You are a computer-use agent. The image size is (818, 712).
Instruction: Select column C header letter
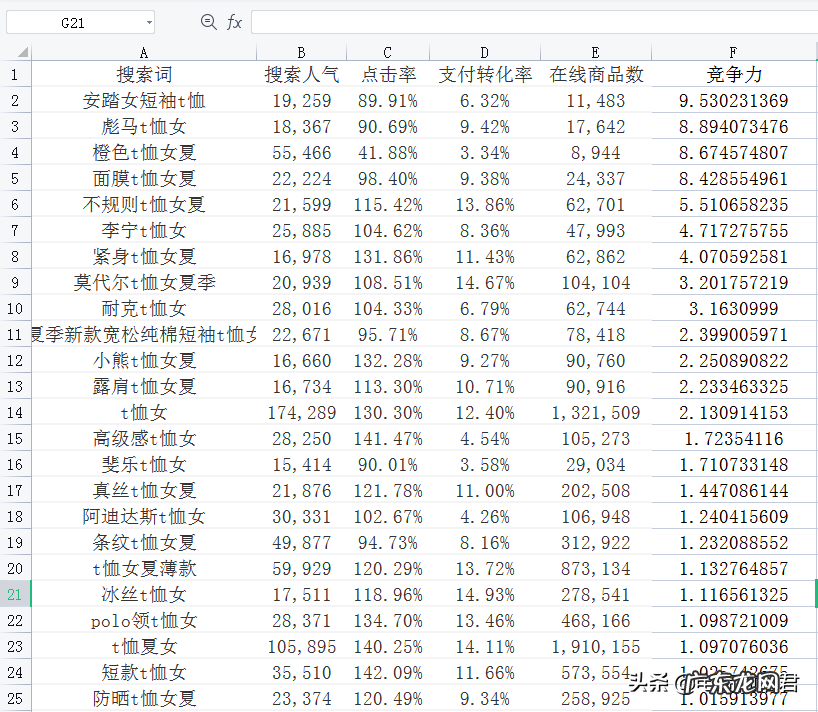[x=385, y=51]
